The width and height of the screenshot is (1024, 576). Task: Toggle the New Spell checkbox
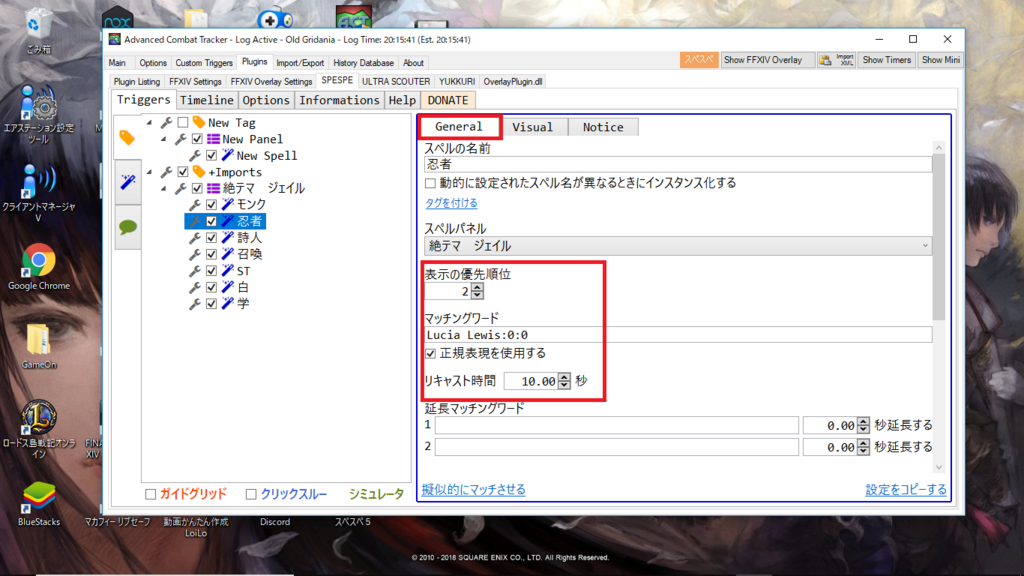pyautogui.click(x=212, y=155)
